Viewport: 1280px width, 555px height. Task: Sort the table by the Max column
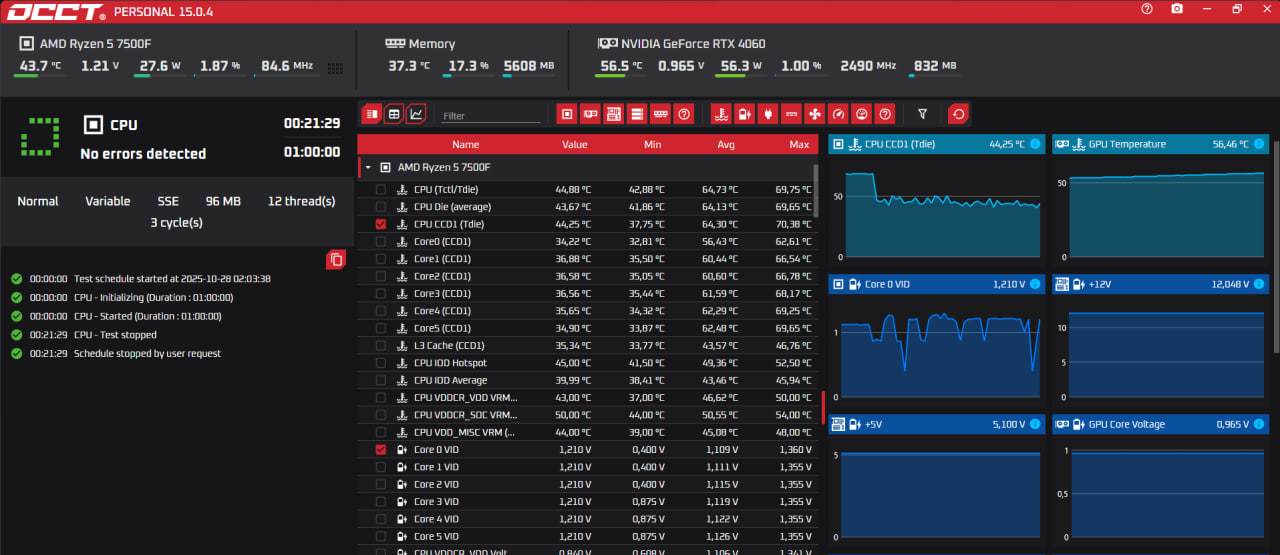798,145
